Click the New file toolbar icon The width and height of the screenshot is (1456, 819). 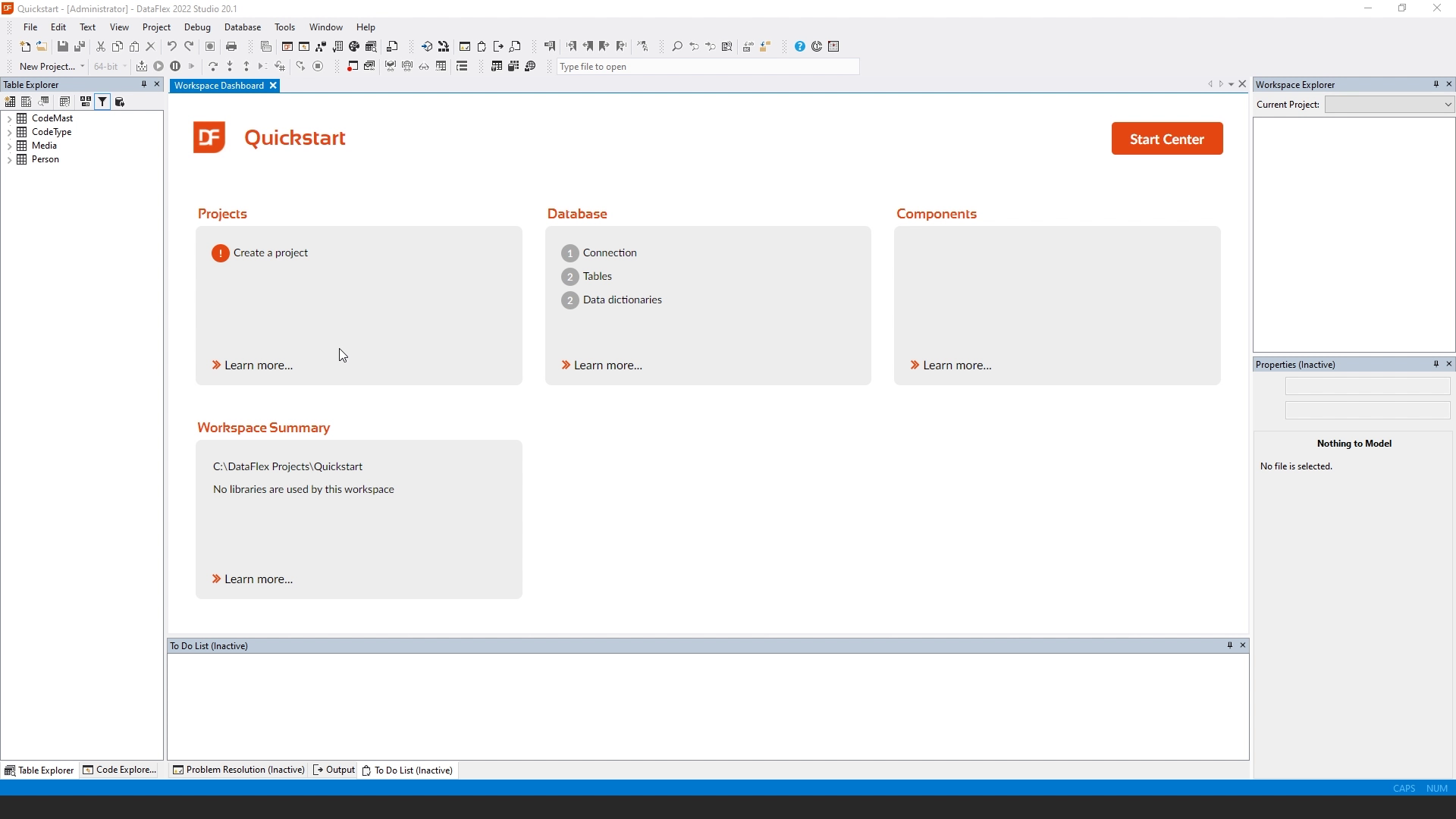pos(25,46)
